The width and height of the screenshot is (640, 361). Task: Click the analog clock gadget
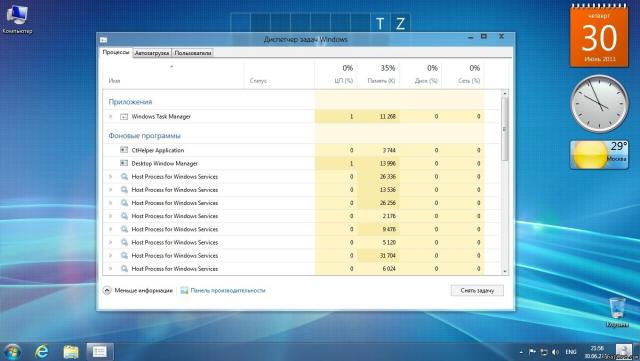599,103
